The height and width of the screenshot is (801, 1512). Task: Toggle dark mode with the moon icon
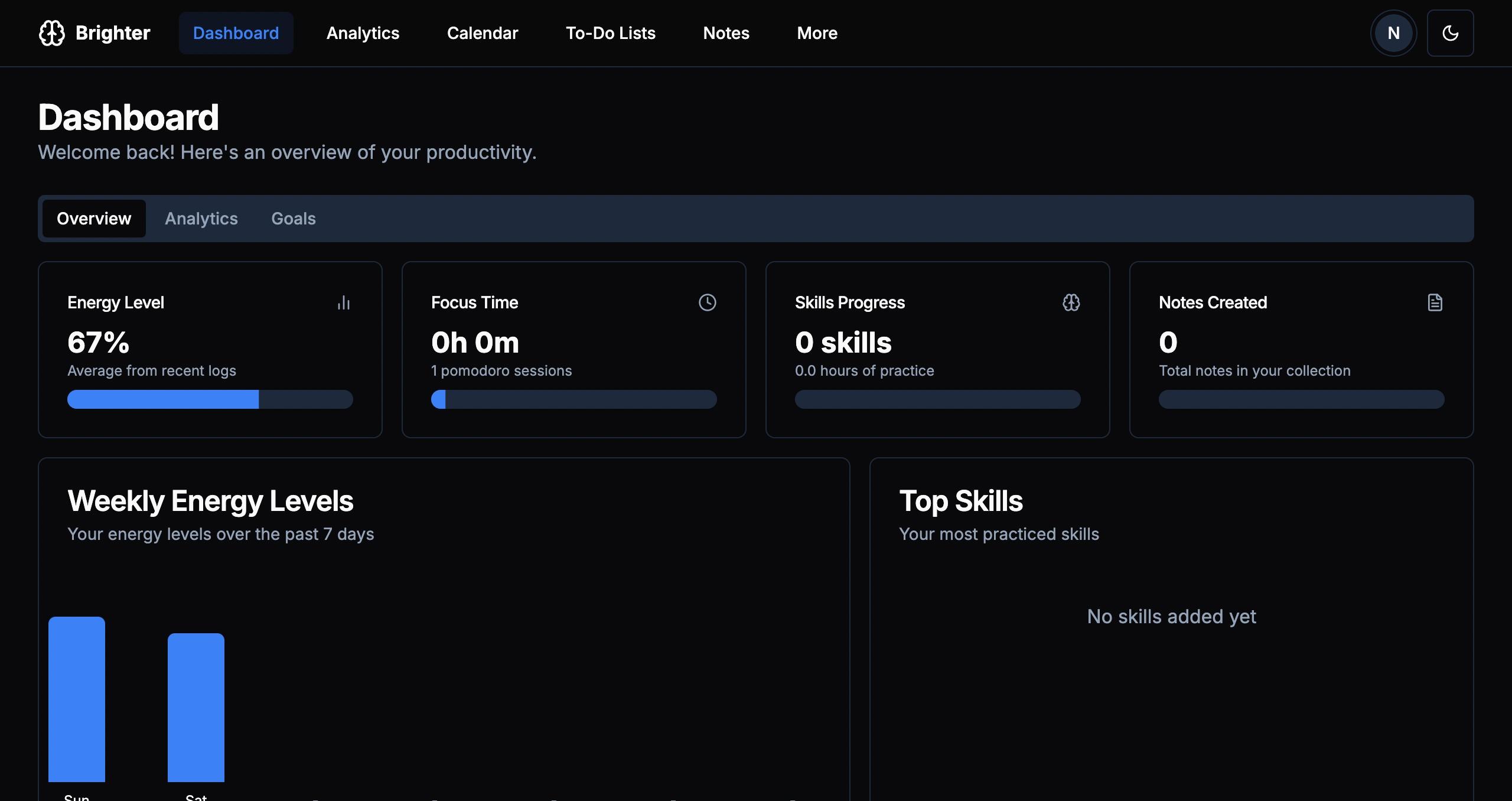pyautogui.click(x=1450, y=33)
